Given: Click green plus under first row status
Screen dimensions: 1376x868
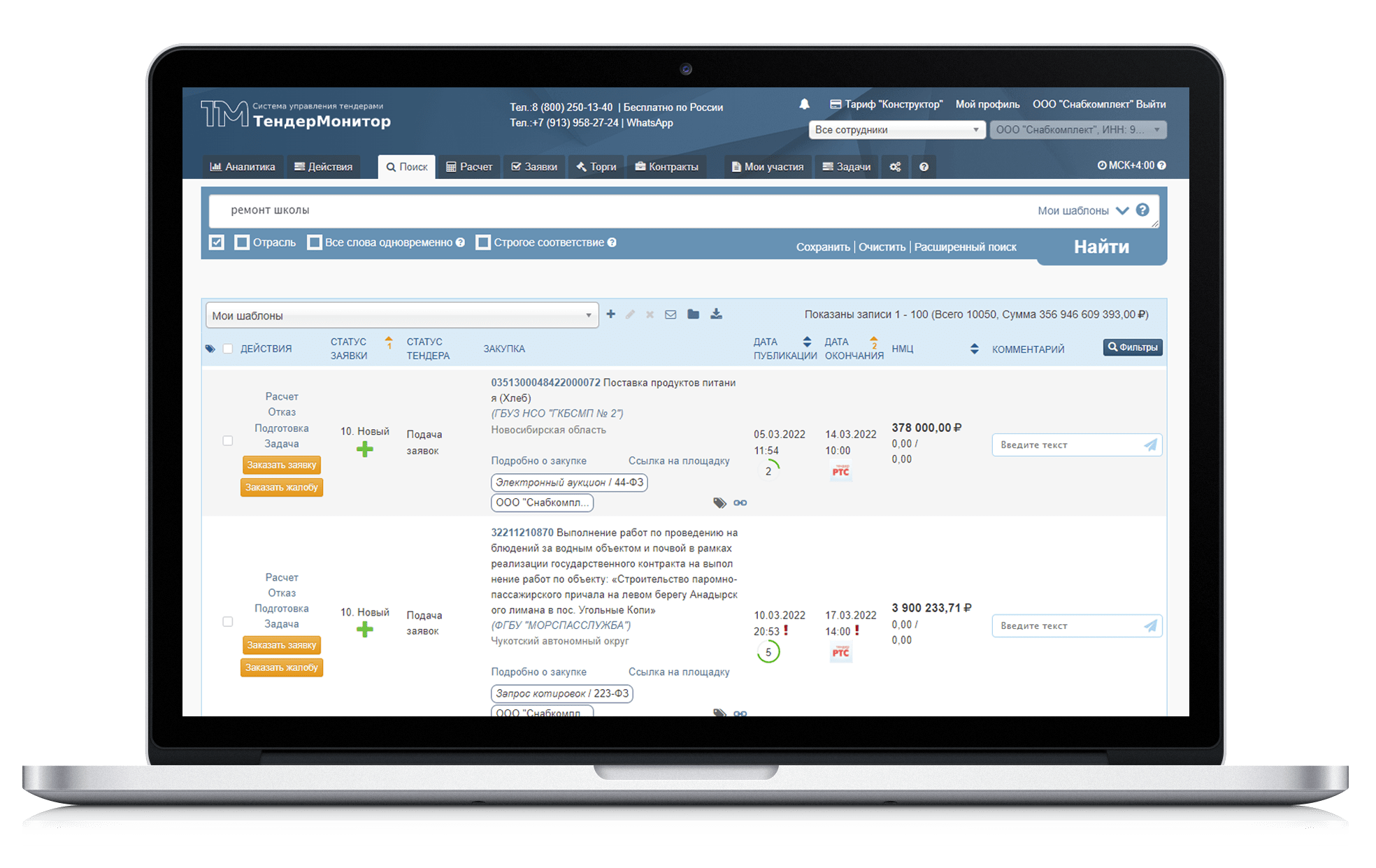Looking at the screenshot, I should tap(364, 449).
